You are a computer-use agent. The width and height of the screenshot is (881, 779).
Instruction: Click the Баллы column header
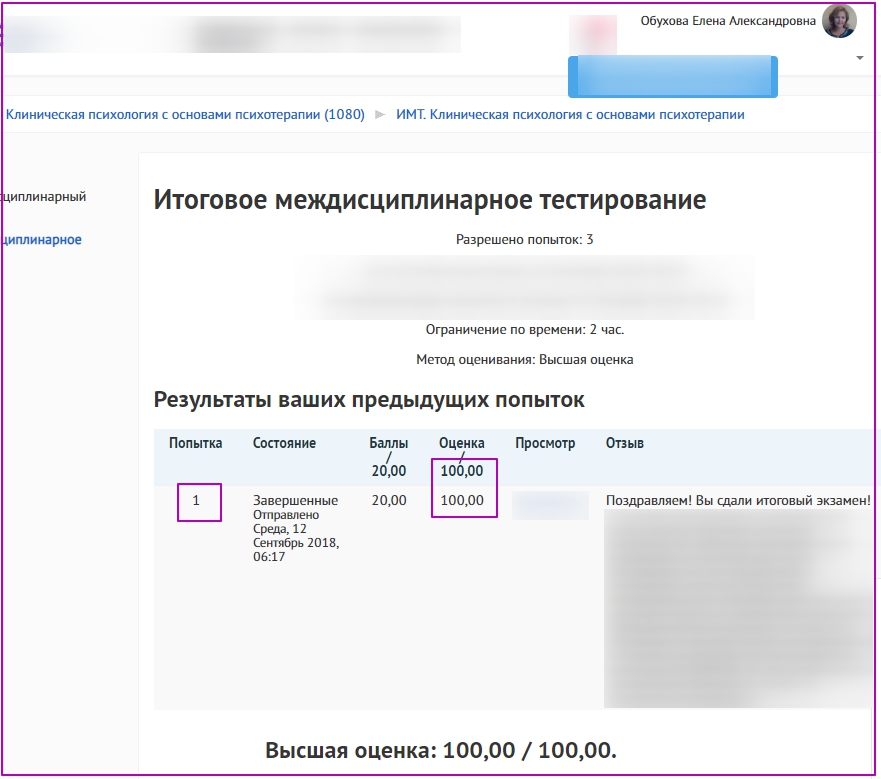point(388,443)
